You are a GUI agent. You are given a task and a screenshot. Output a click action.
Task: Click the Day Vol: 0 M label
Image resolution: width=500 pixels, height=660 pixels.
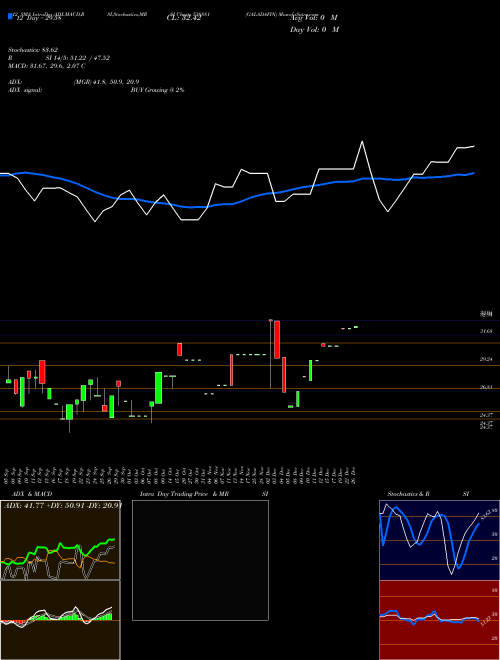(314, 29)
